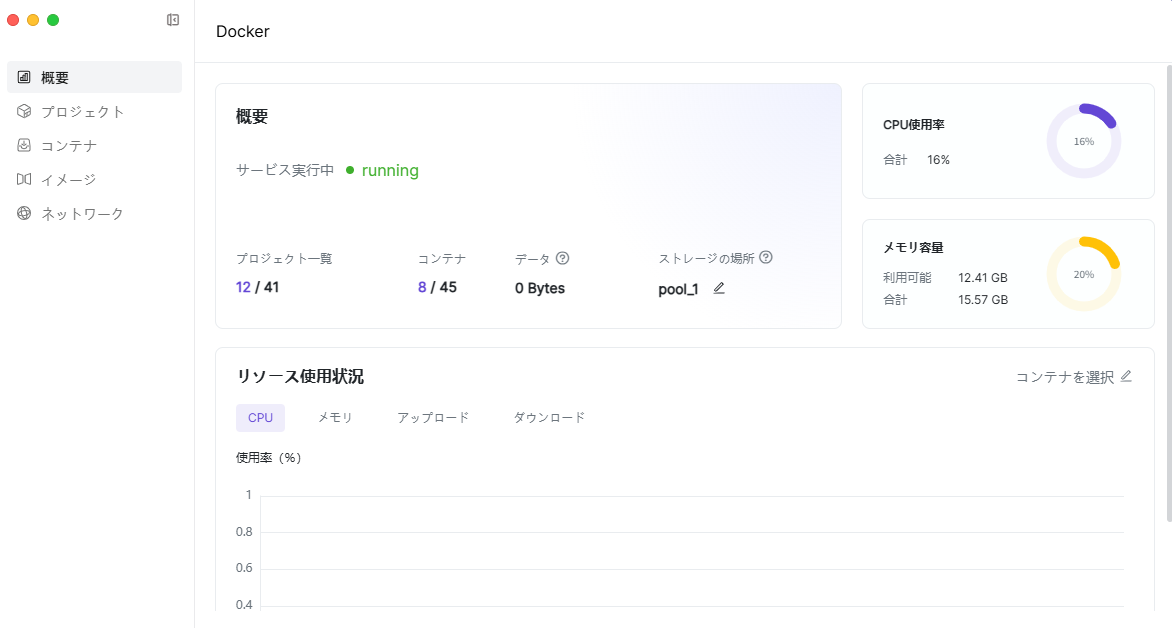
Task: Select the CPU resource tab
Action: coord(260,417)
